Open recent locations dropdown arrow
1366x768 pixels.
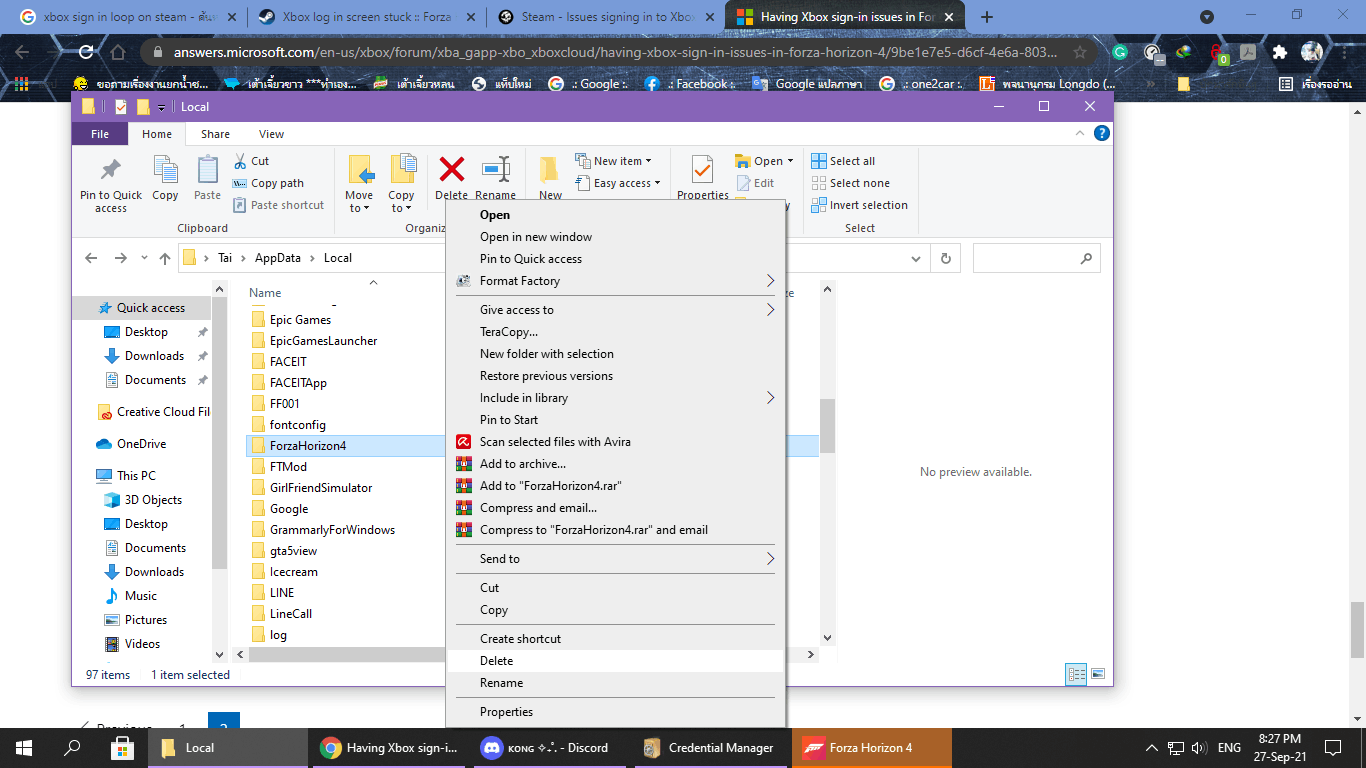pos(144,258)
